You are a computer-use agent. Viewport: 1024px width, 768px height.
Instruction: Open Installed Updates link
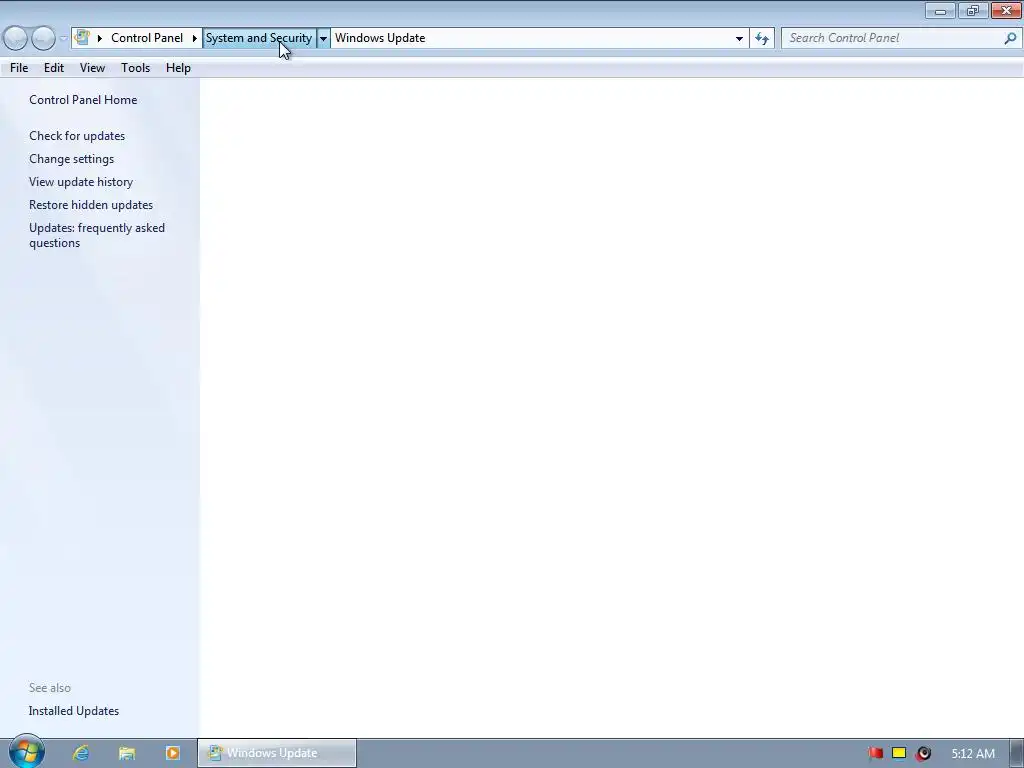pyautogui.click(x=74, y=711)
